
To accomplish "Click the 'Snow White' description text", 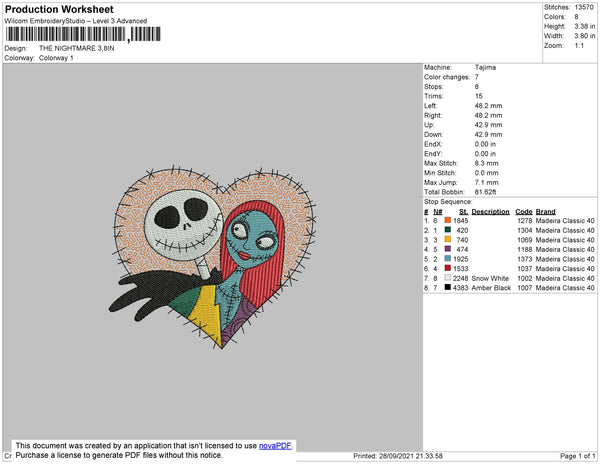I will (x=490, y=278).
